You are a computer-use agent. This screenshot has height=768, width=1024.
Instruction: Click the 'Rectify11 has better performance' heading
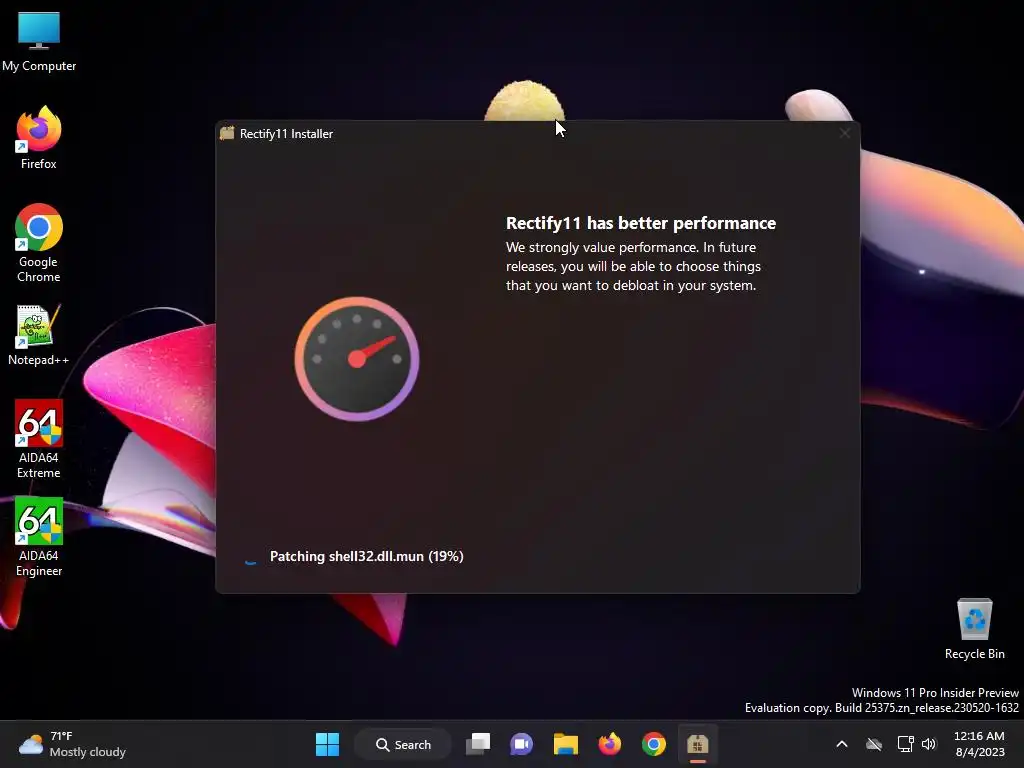click(641, 223)
